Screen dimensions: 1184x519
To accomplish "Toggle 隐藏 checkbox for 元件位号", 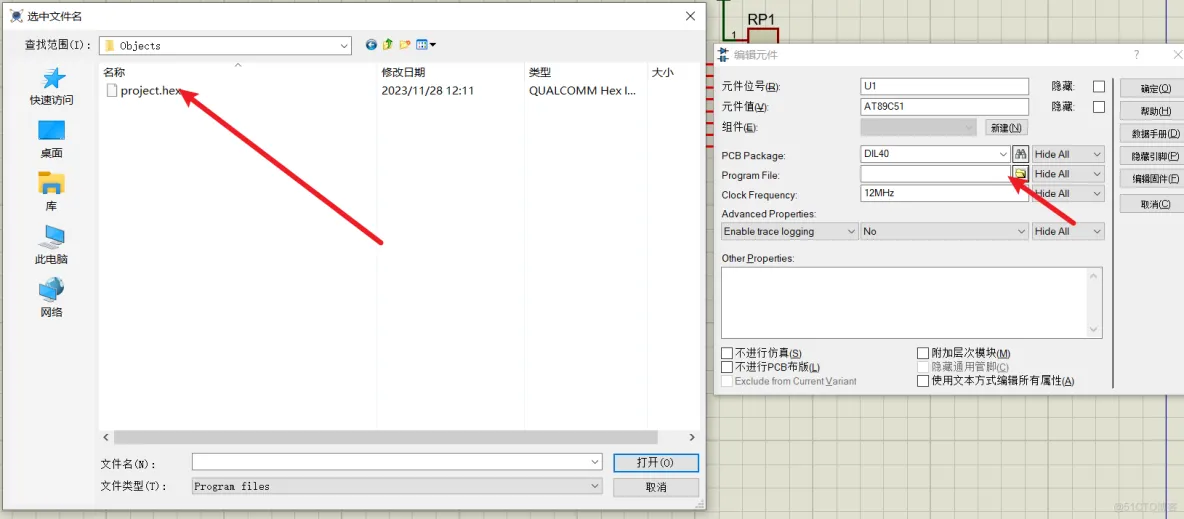I will pyautogui.click(x=1099, y=86).
